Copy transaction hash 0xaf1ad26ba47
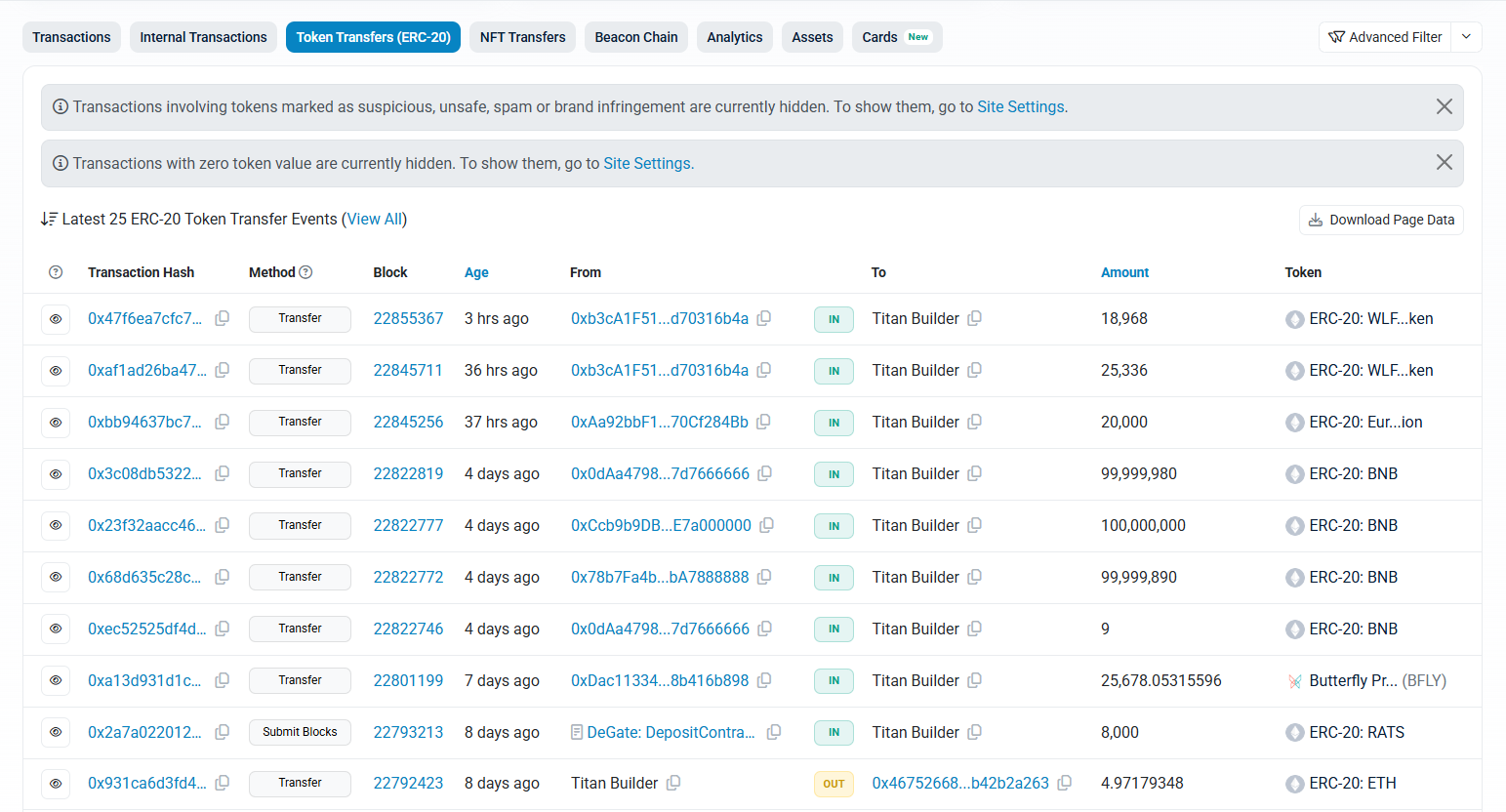Screen dimensions: 1506x812 coord(223,370)
